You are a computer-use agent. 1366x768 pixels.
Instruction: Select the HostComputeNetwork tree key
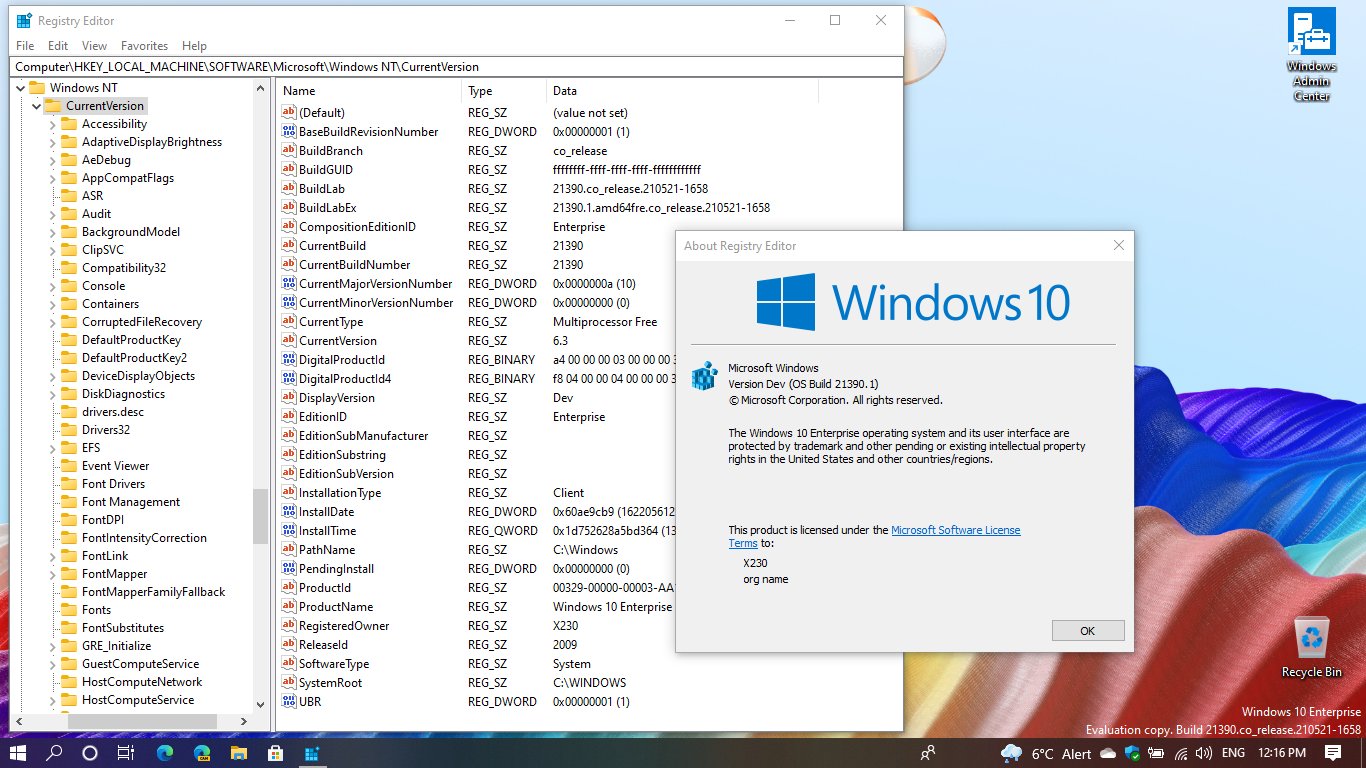(x=142, y=682)
